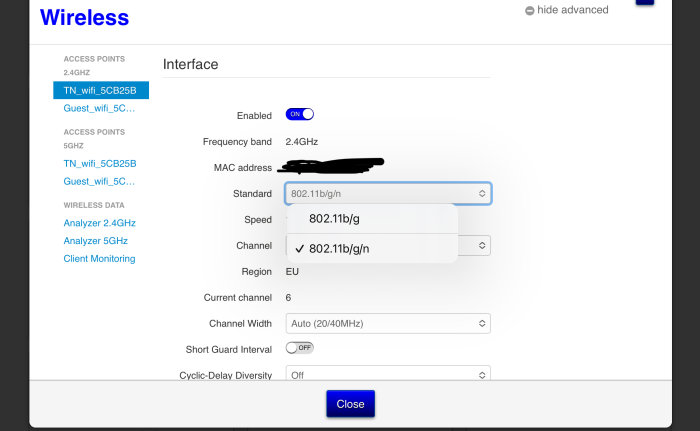
Task: Click the Wireless heading
Action: 84,17
